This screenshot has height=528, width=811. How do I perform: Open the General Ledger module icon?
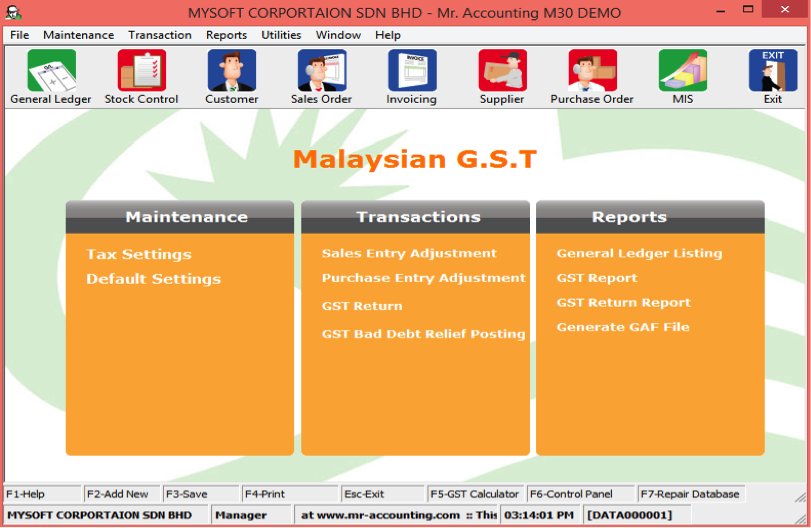tap(51, 71)
